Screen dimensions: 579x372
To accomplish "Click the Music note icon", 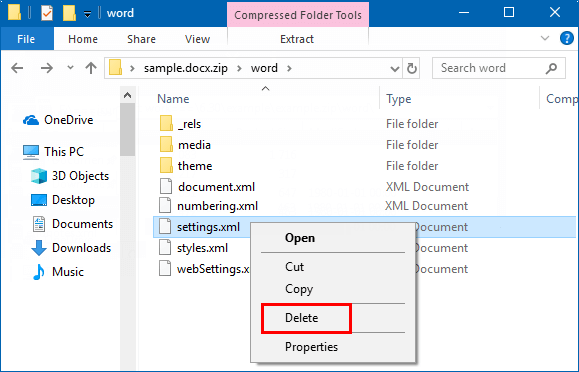I will [39, 272].
